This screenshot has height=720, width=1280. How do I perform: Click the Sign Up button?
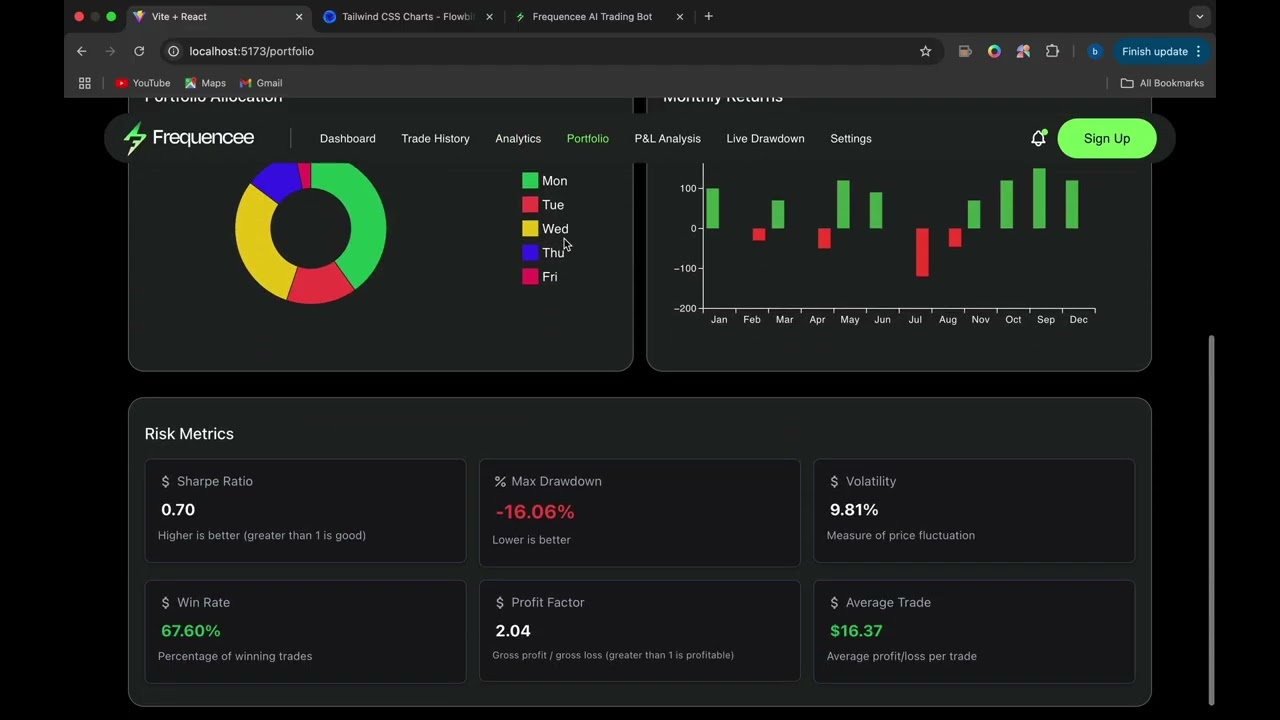click(x=1107, y=138)
